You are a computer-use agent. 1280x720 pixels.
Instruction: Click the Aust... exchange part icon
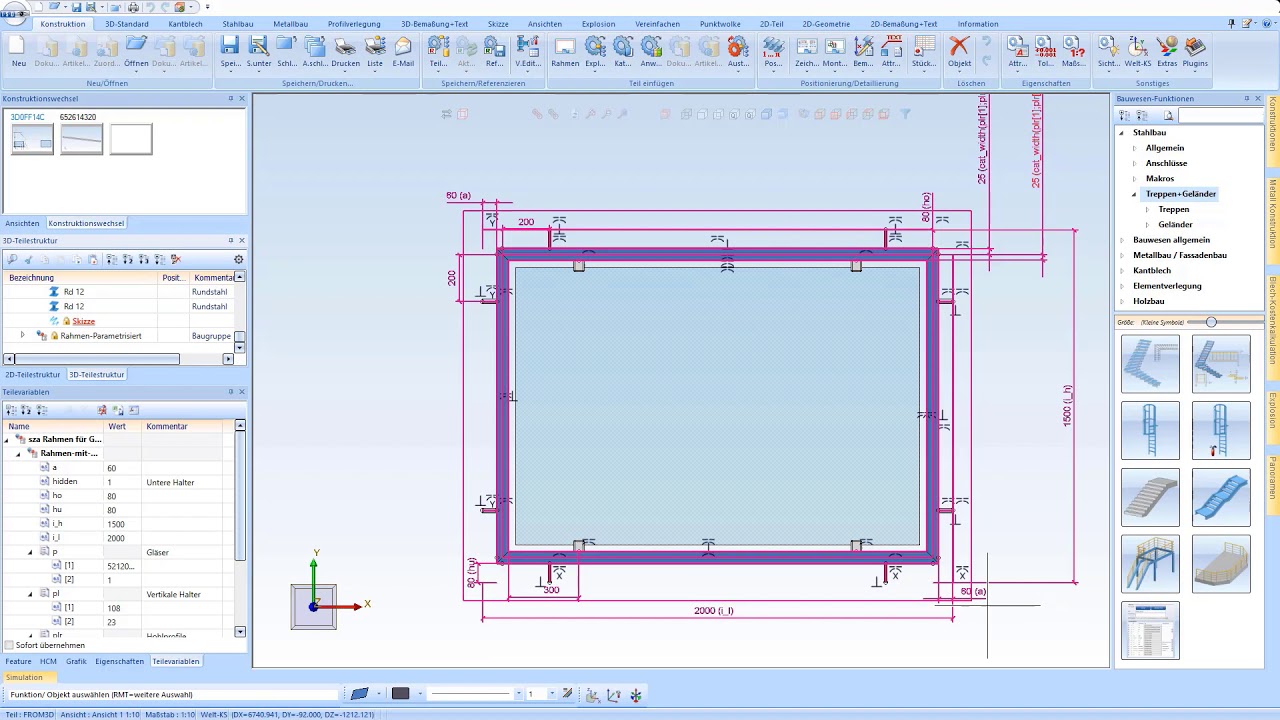738,46
